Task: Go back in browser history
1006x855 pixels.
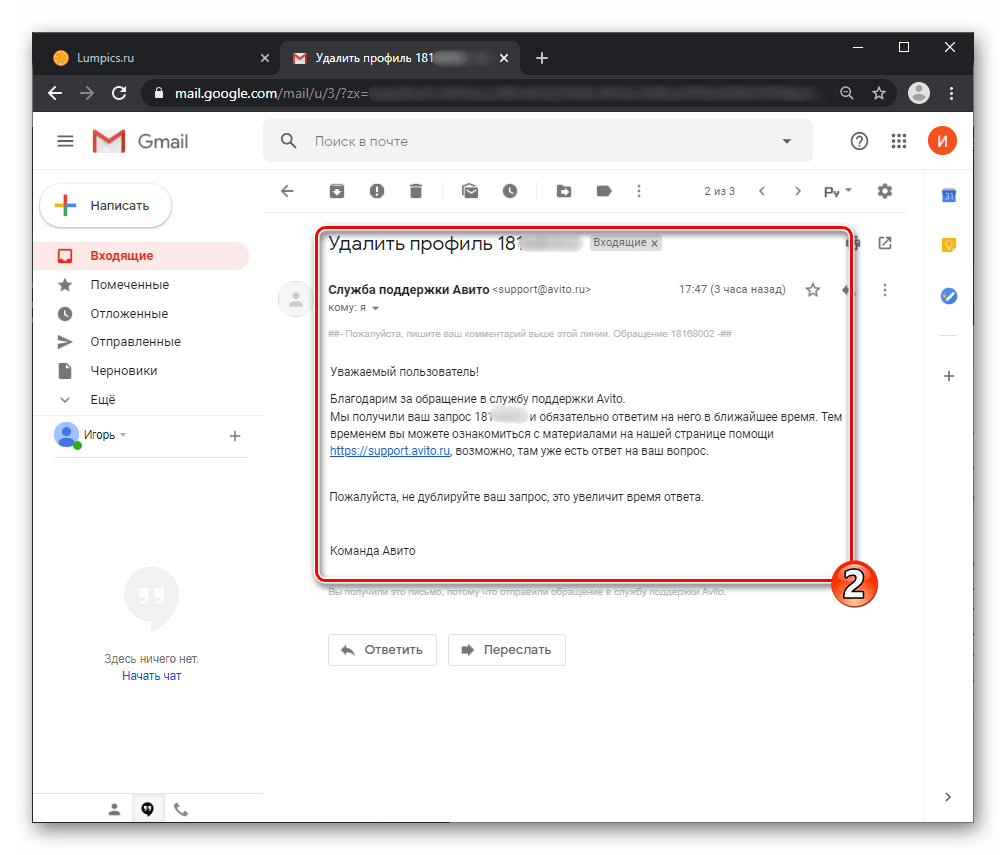Action: (x=55, y=94)
